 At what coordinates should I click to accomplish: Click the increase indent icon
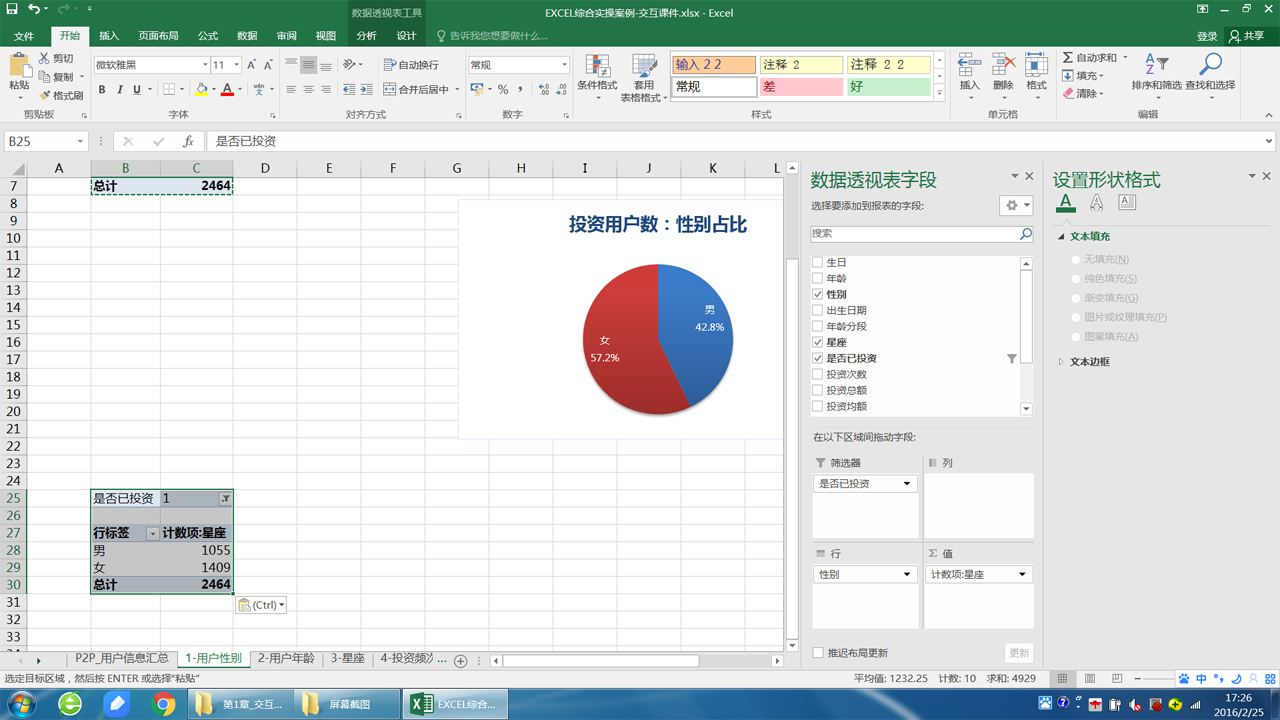click(x=368, y=89)
